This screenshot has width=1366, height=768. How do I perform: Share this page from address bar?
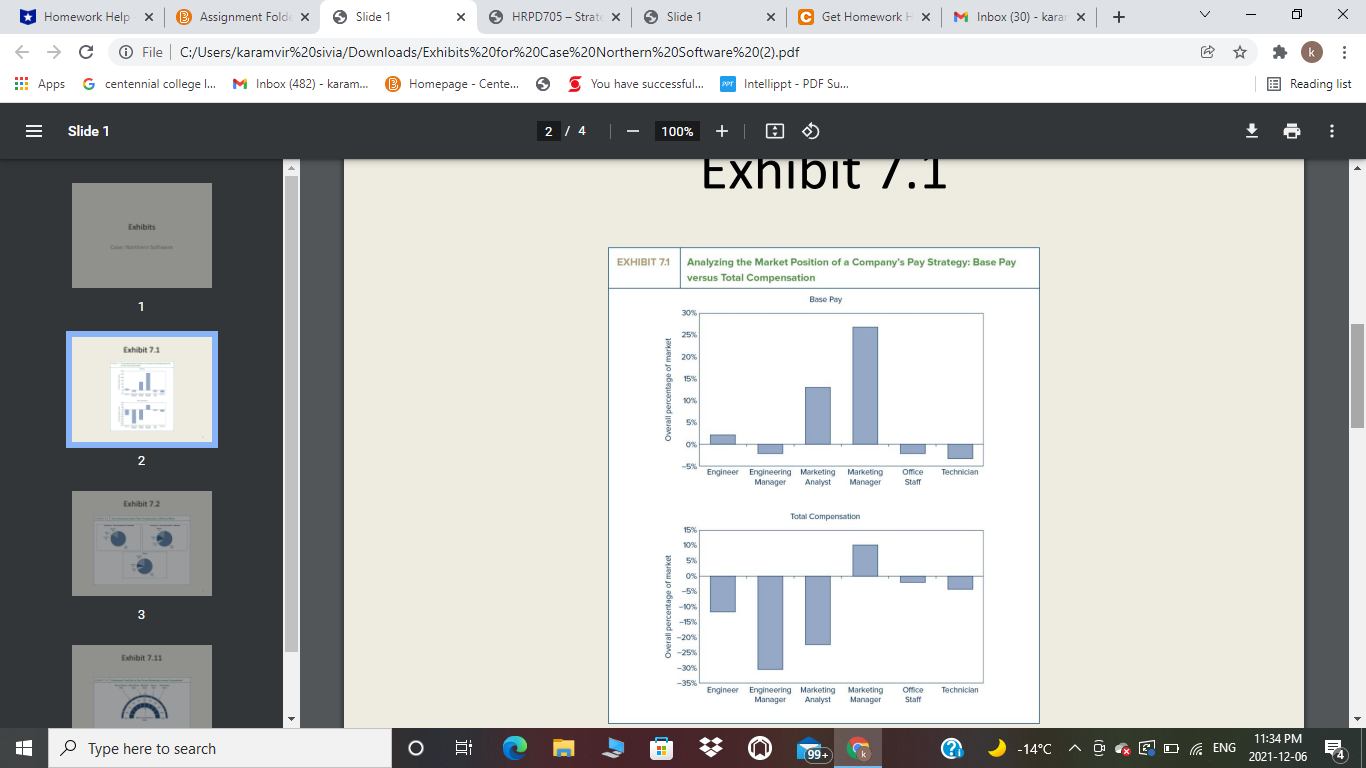[x=1208, y=52]
